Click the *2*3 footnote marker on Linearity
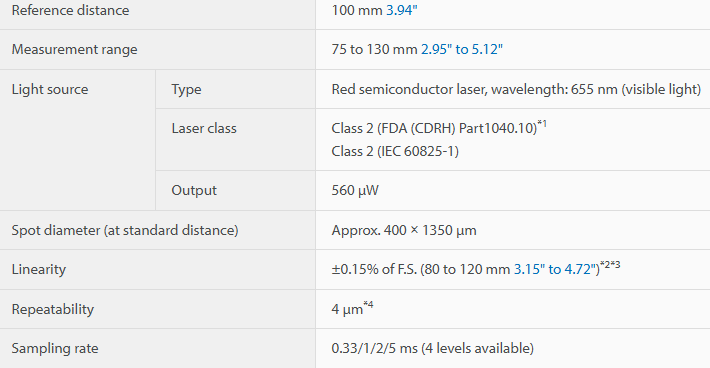The width and height of the screenshot is (710, 368). 610,265
